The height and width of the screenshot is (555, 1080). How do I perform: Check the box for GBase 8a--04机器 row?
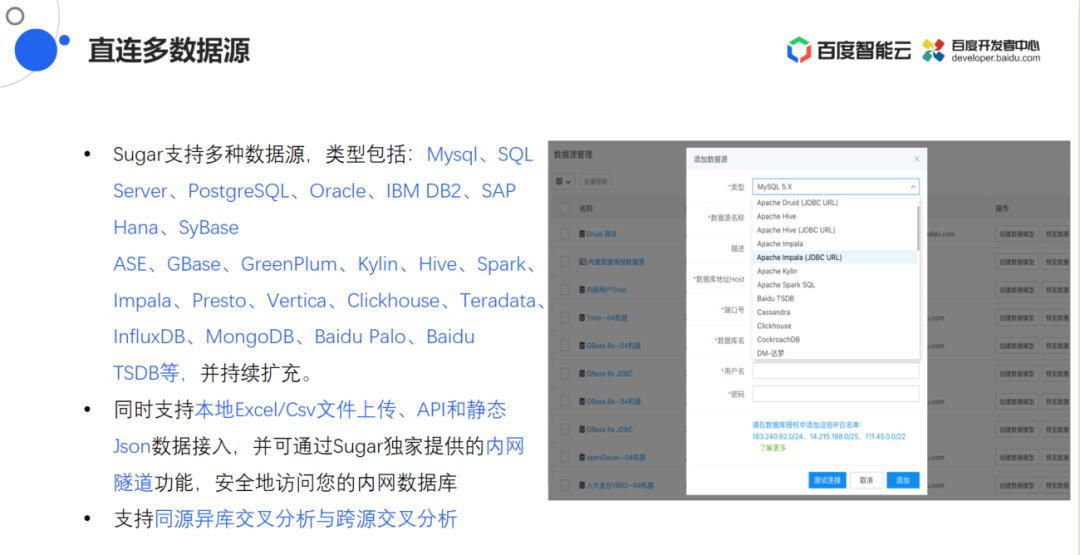point(565,401)
